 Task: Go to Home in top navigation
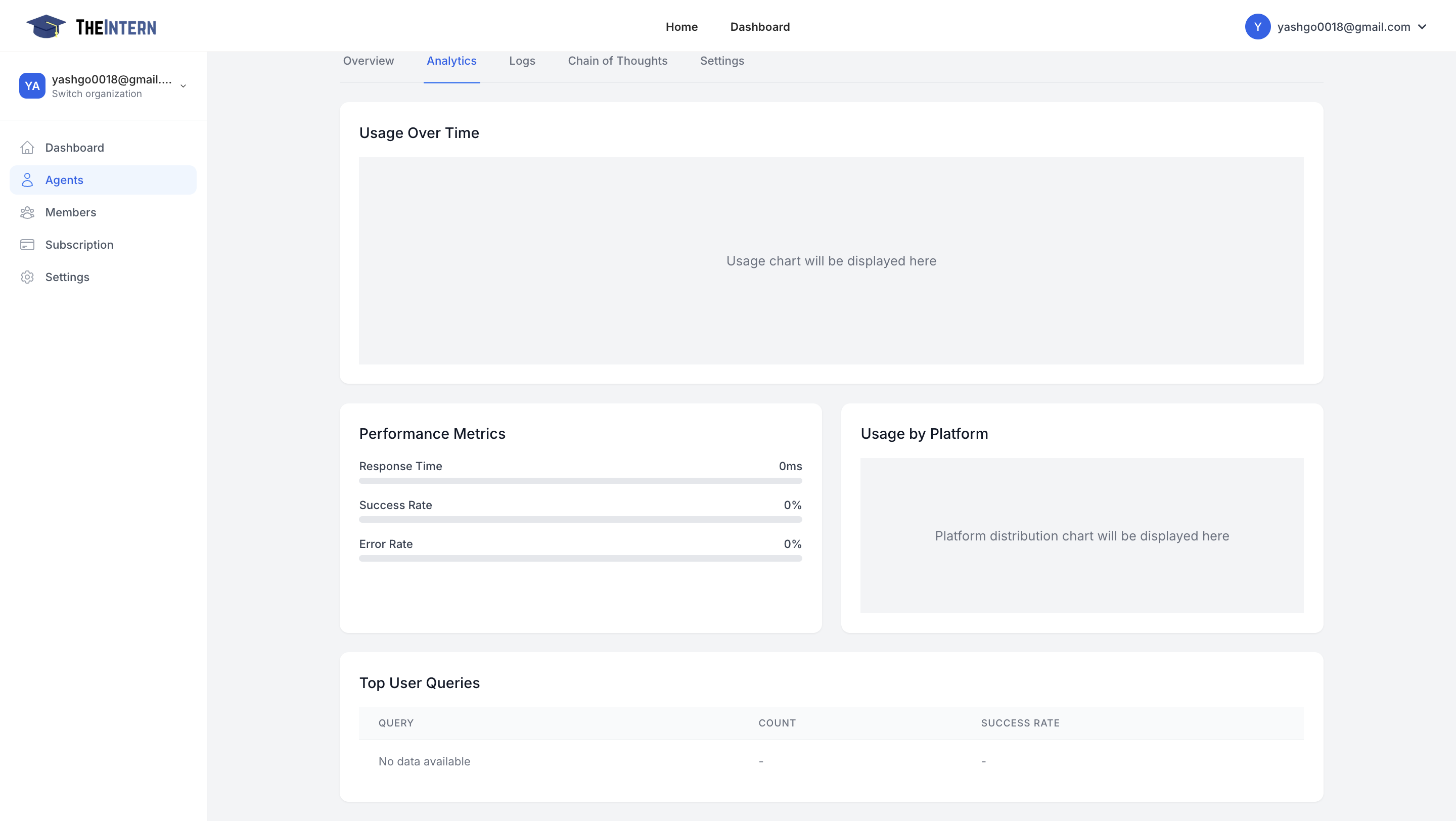click(681, 27)
